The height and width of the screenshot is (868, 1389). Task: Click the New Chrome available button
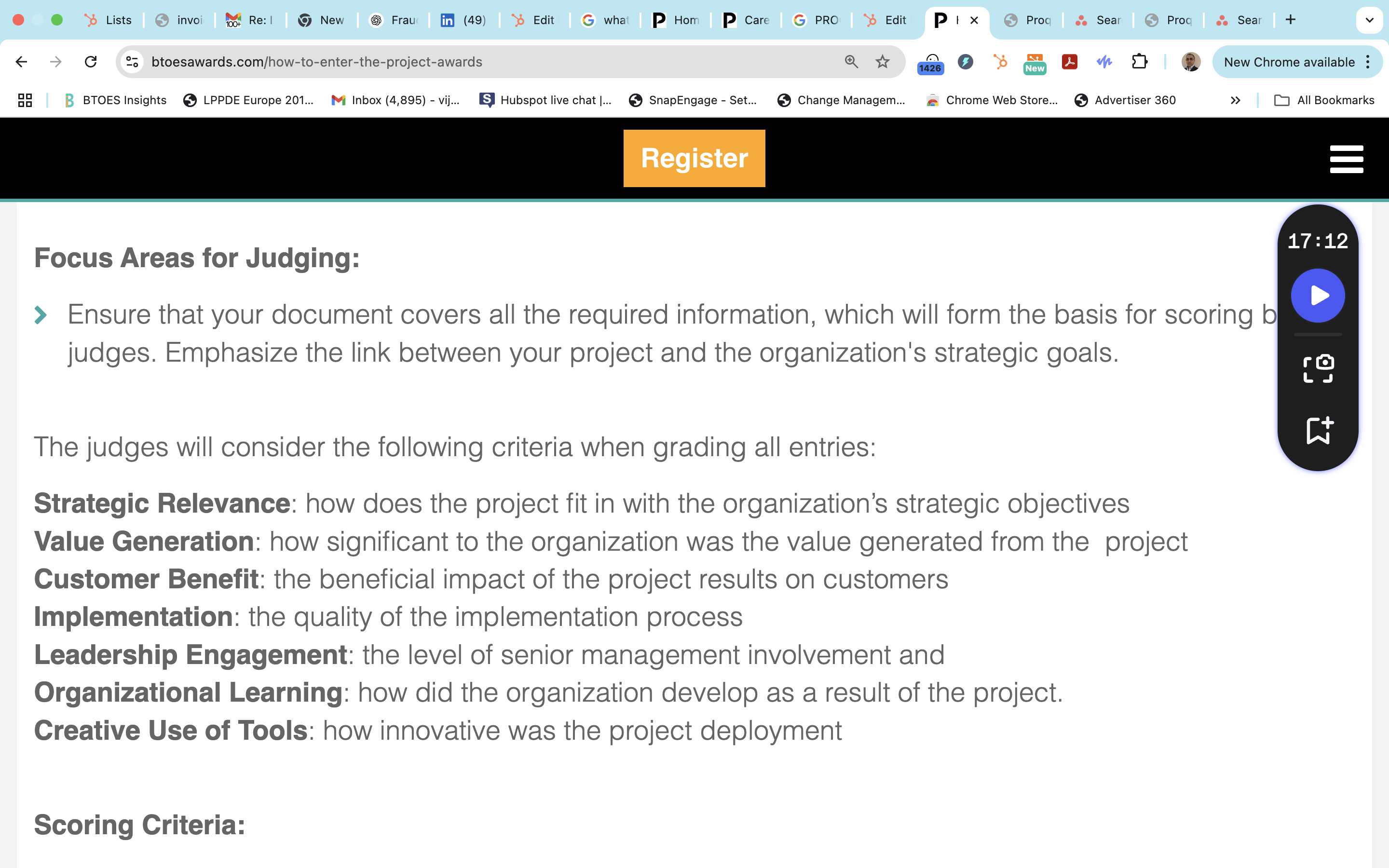point(1289,62)
